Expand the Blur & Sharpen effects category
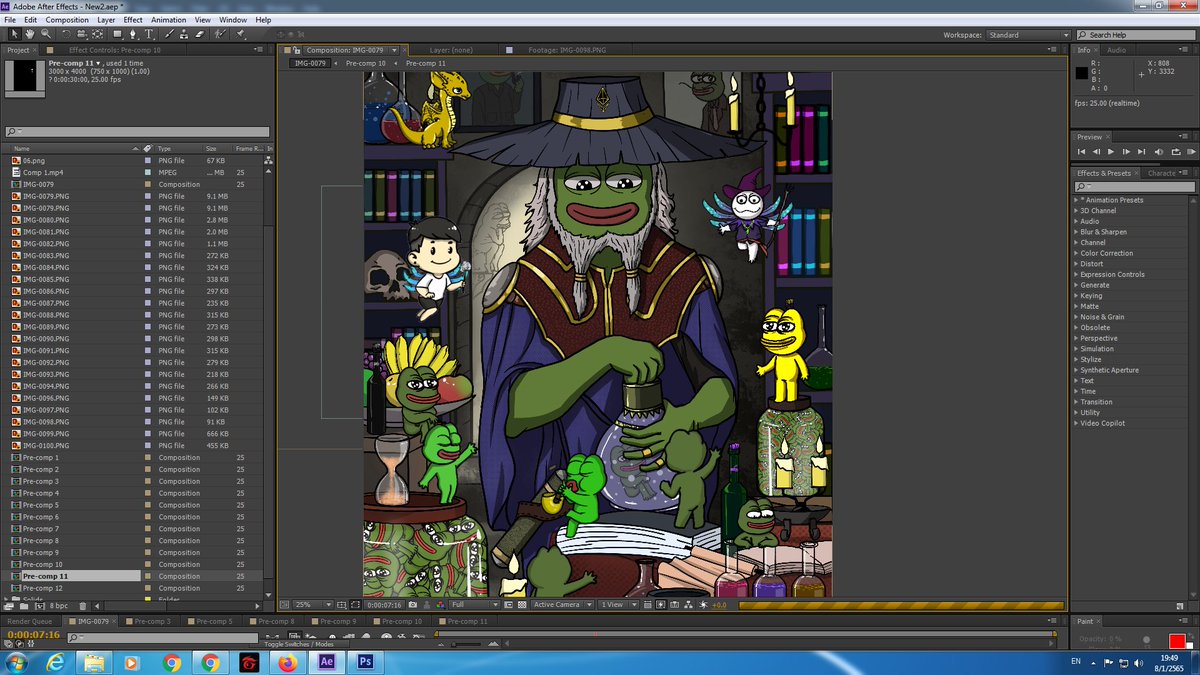Image resolution: width=1200 pixels, height=675 pixels. point(1076,232)
